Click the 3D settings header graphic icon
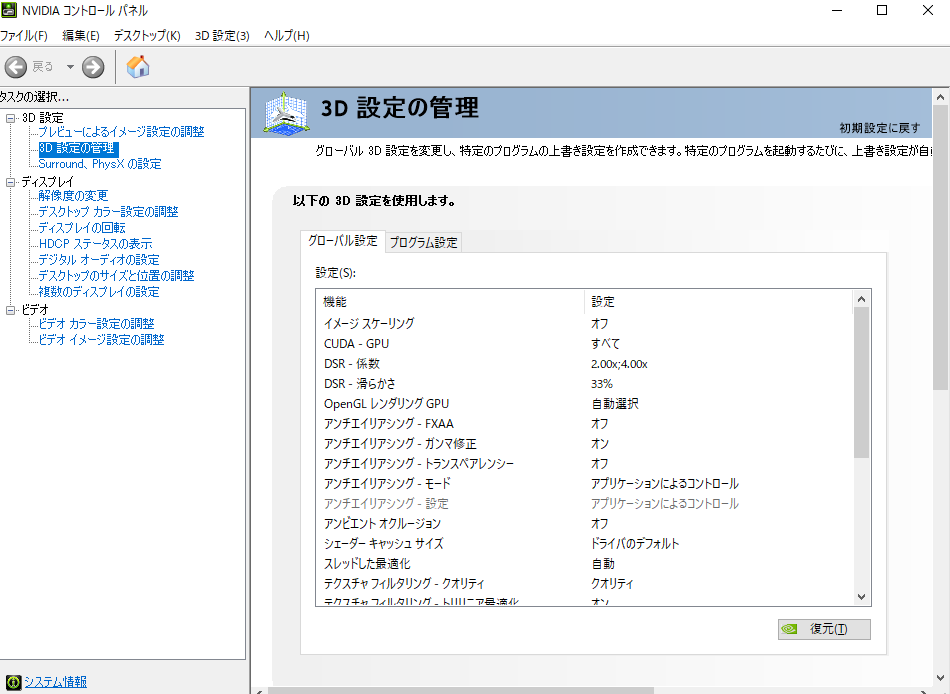The height and width of the screenshot is (694, 950). click(286, 112)
